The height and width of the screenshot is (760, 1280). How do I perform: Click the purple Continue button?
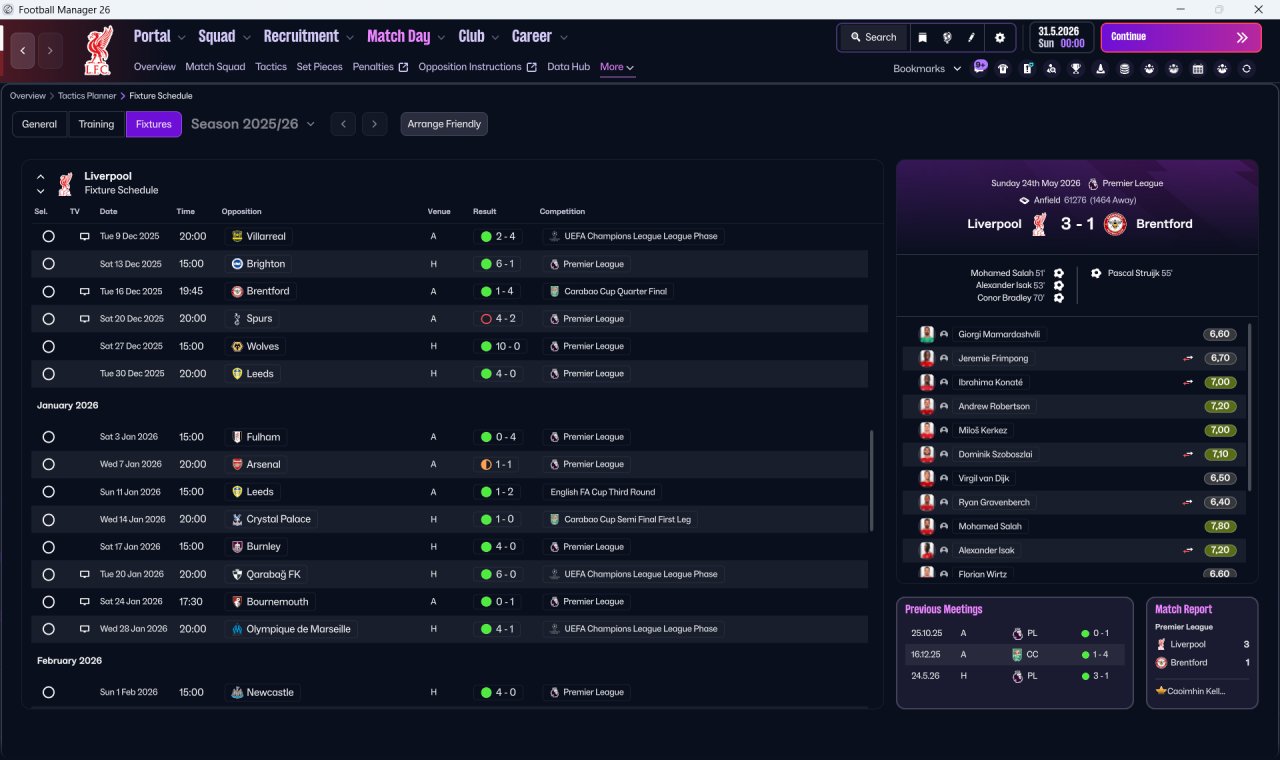tap(1181, 37)
